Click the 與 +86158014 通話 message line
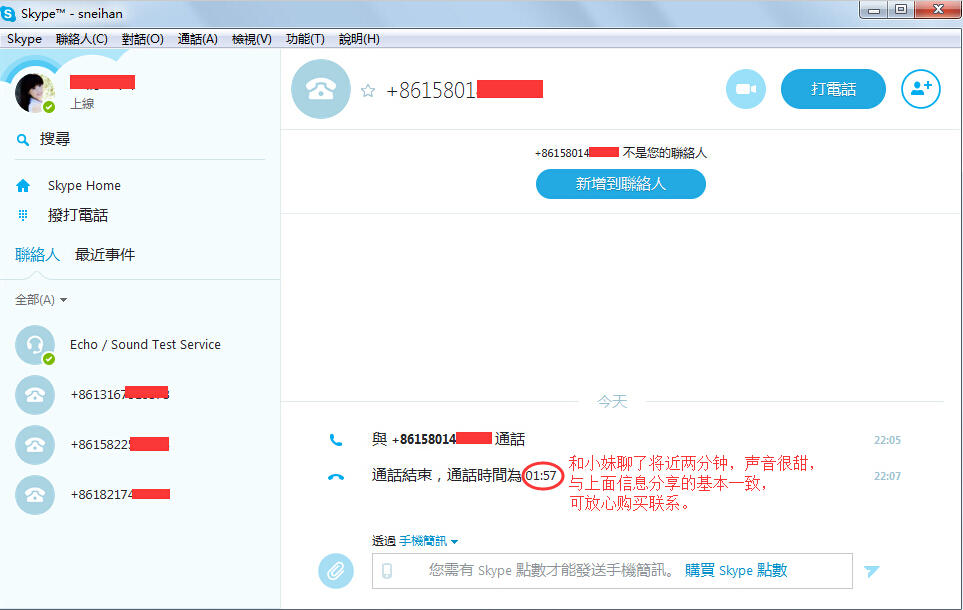963x610 pixels. (x=448, y=439)
